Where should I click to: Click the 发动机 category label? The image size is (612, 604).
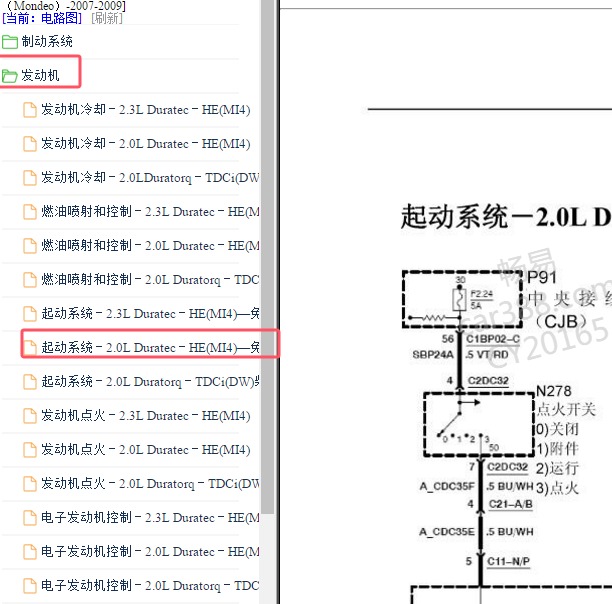(40, 75)
